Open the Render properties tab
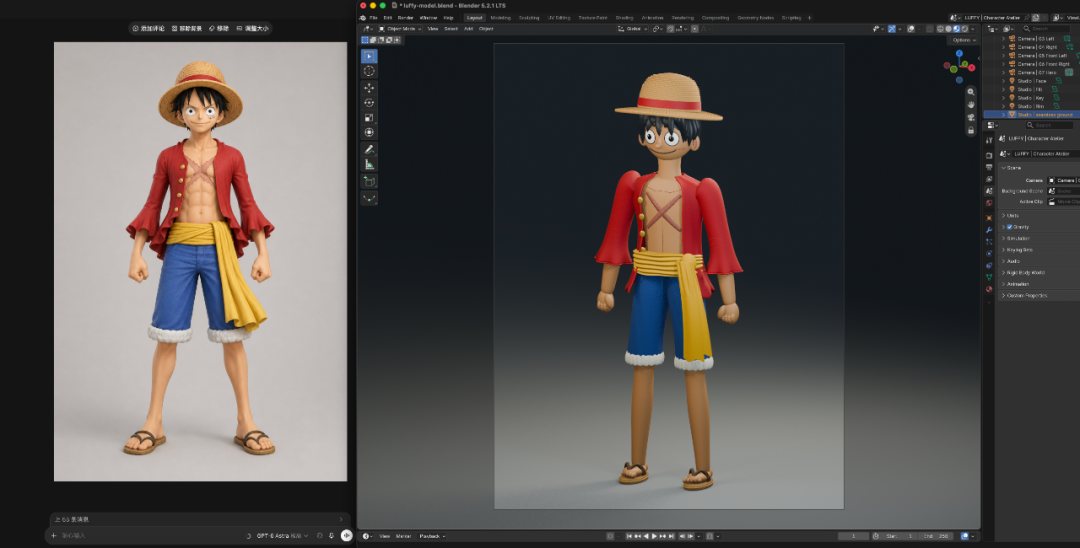Viewport: 1080px width, 548px height. [989, 156]
